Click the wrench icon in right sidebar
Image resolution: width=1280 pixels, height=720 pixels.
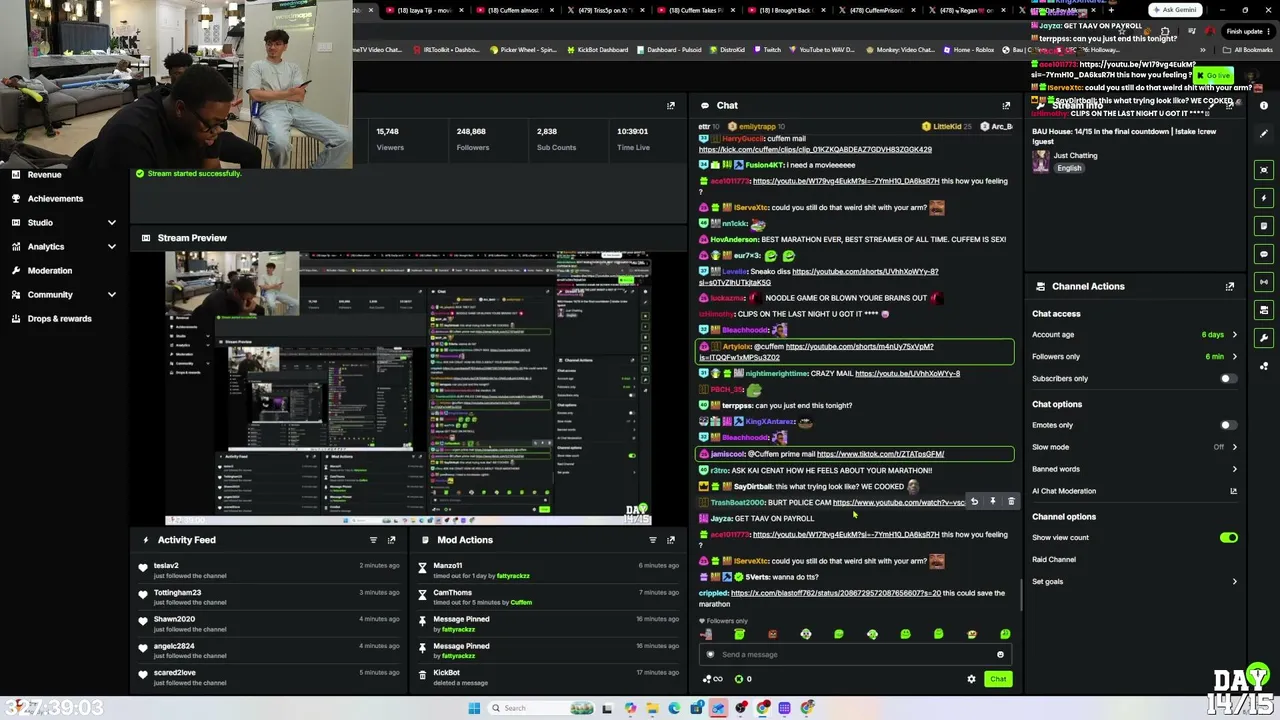pos(1264,338)
